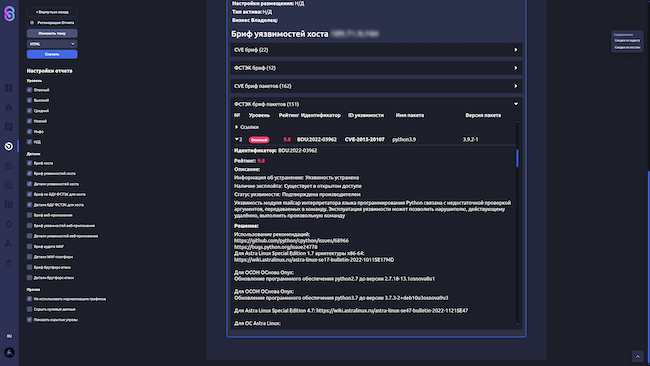The image size is (650, 366).
Task: Toggle Бриф уязвимостей хоста checkbox
Action: tap(29, 173)
